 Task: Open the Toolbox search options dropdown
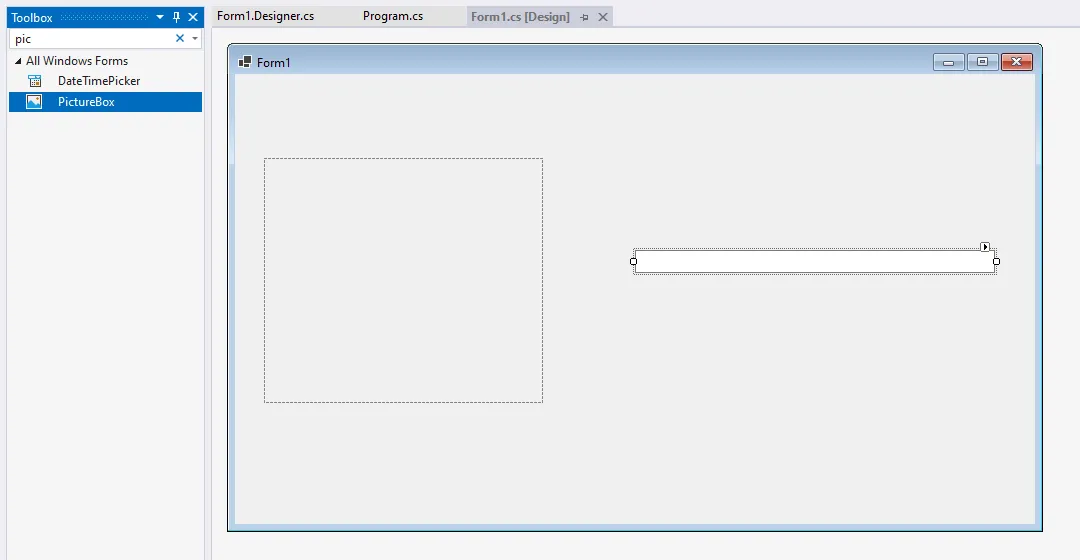pos(195,39)
